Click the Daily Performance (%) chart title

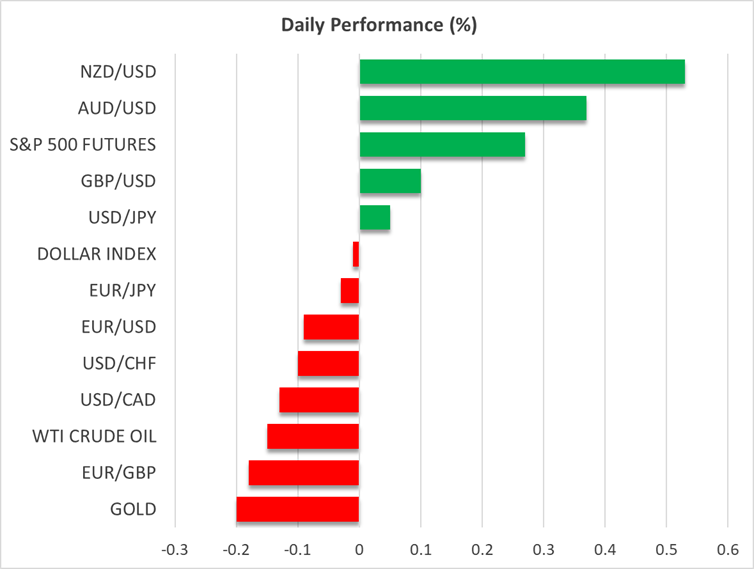(x=377, y=26)
